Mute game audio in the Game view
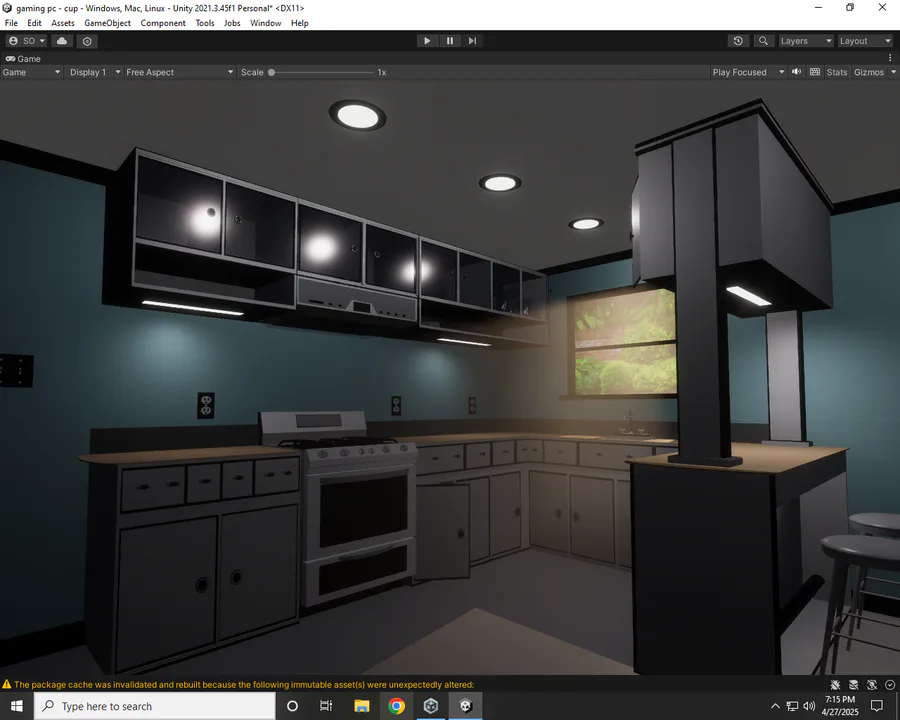 [797, 72]
